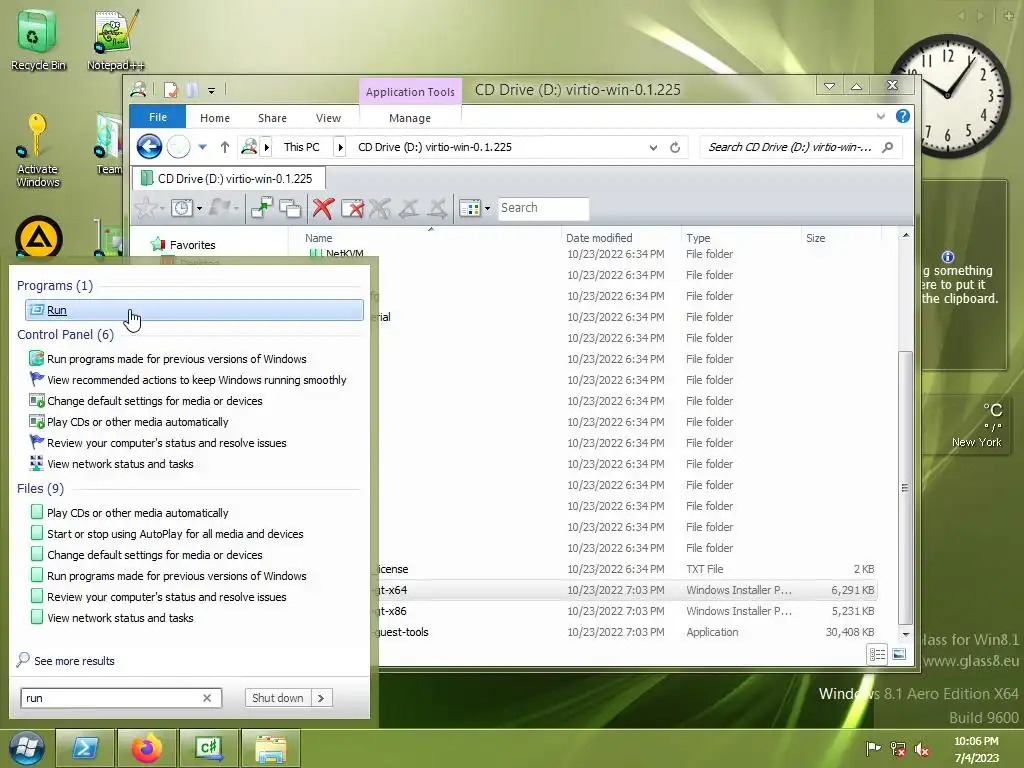
Task: Select Favorites in the navigation pane
Action: (x=192, y=245)
